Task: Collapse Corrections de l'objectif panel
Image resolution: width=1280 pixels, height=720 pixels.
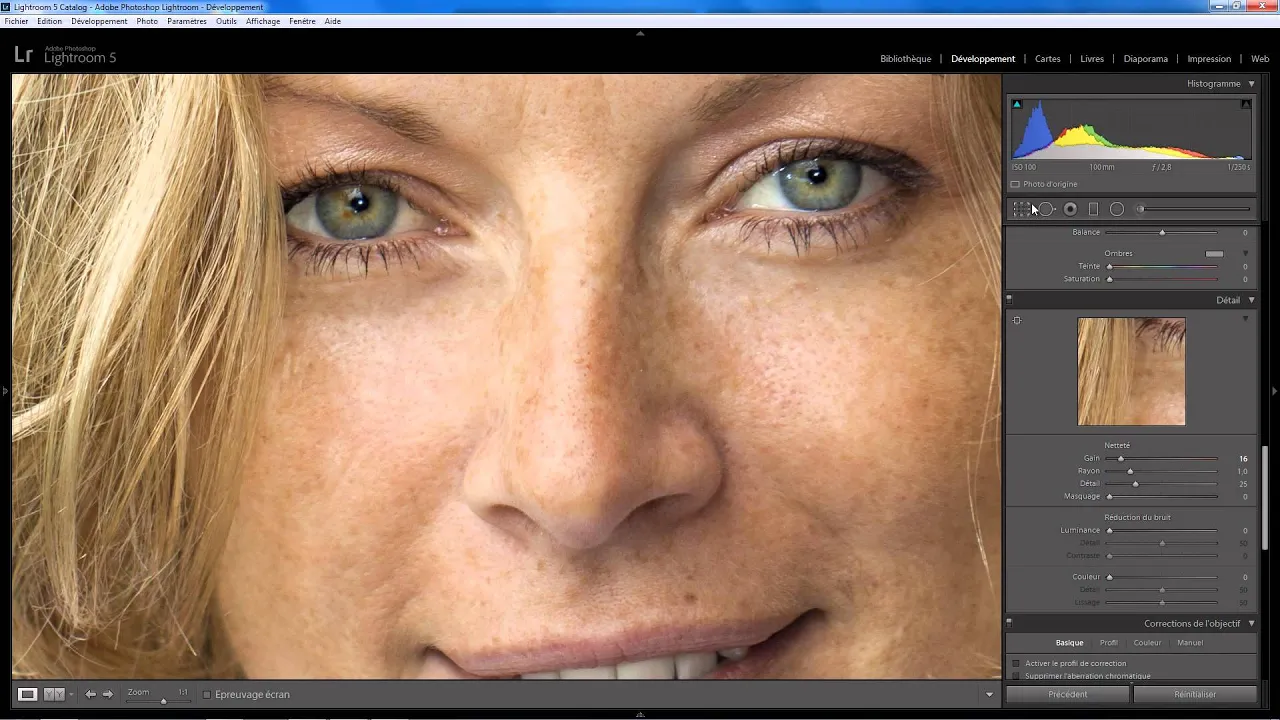Action: (x=1251, y=624)
